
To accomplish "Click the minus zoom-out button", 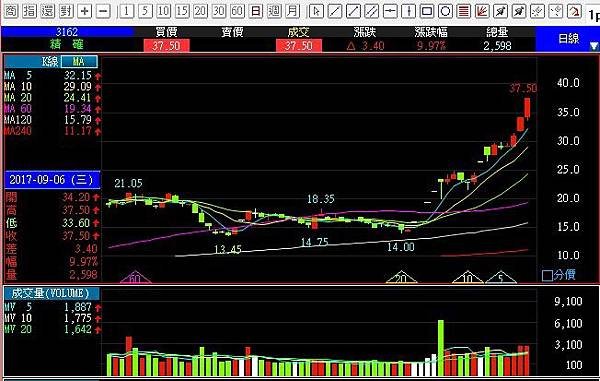I will point(103,11).
